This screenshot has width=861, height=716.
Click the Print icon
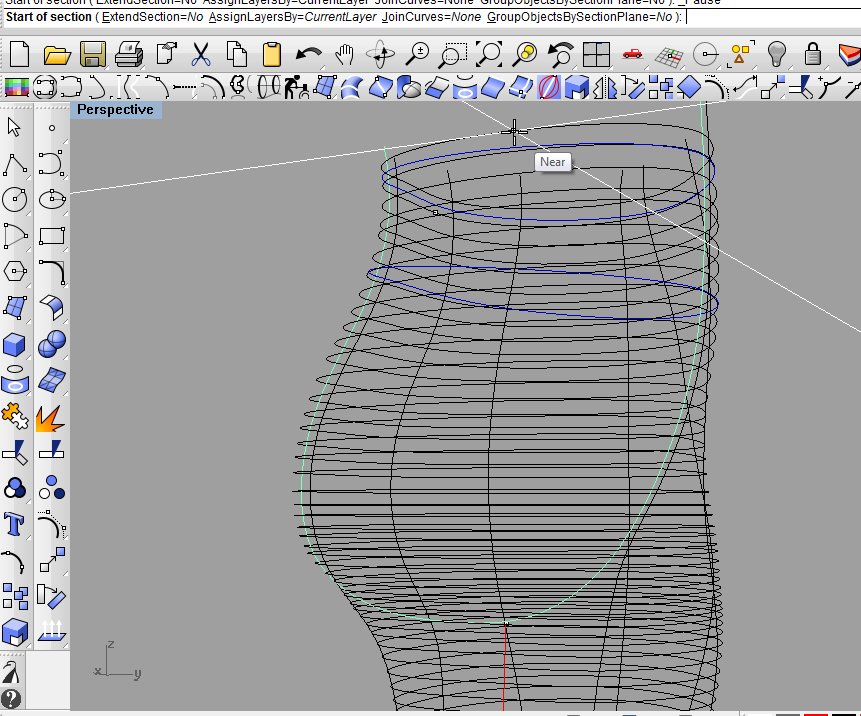pos(129,54)
